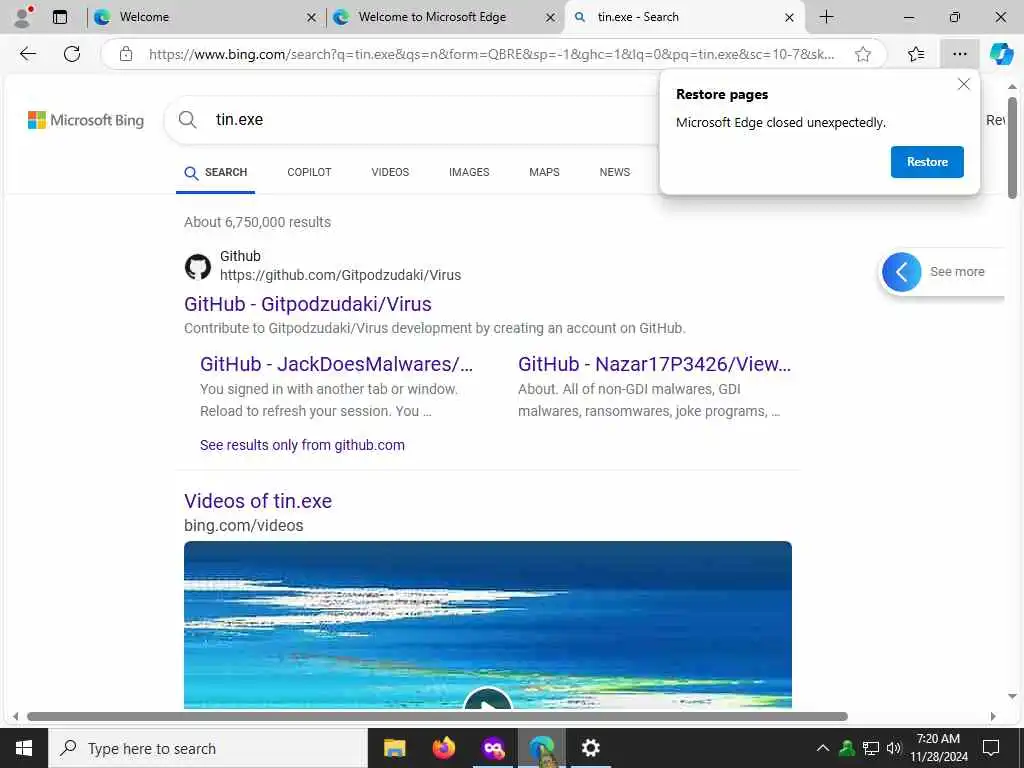Open the volume control tray icon
The width and height of the screenshot is (1024, 768).
pyautogui.click(x=893, y=748)
